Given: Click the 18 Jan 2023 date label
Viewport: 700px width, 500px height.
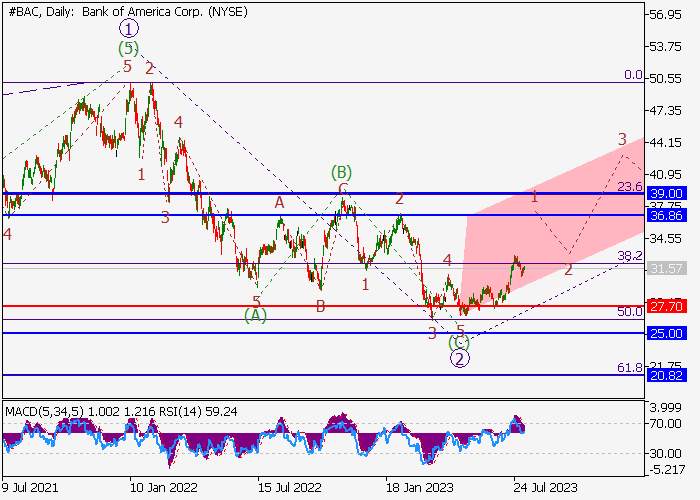Looking at the screenshot, I should (420, 487).
